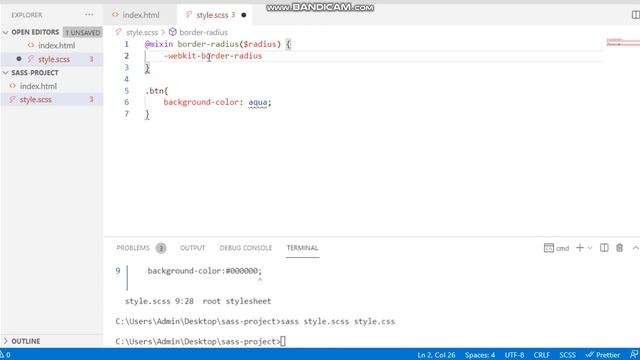The height and width of the screenshot is (360, 640).
Task: Click the style.scss file icon in tab
Action: point(189,15)
